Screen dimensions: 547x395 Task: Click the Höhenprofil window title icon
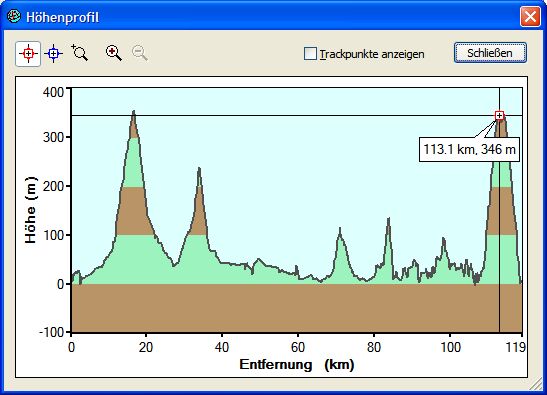14,16
